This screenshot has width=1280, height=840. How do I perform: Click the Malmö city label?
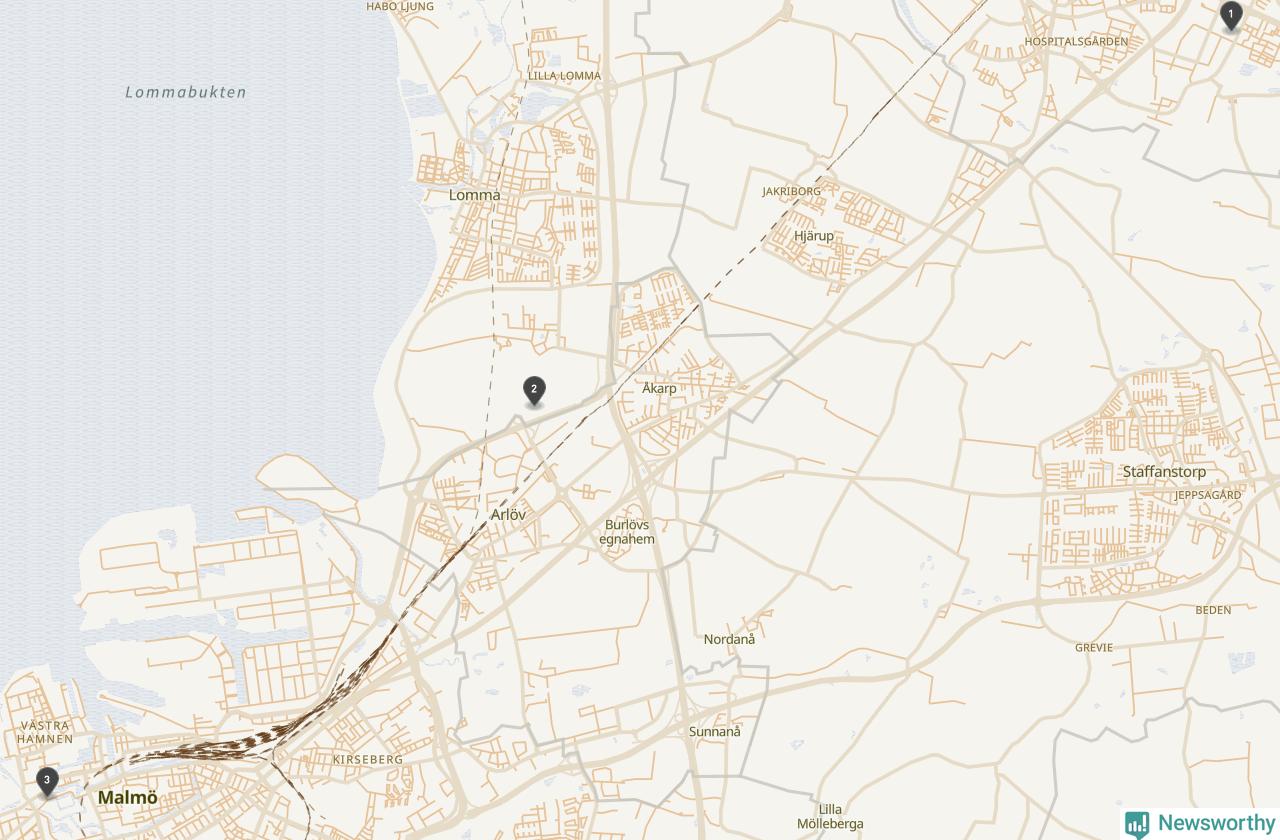(128, 798)
